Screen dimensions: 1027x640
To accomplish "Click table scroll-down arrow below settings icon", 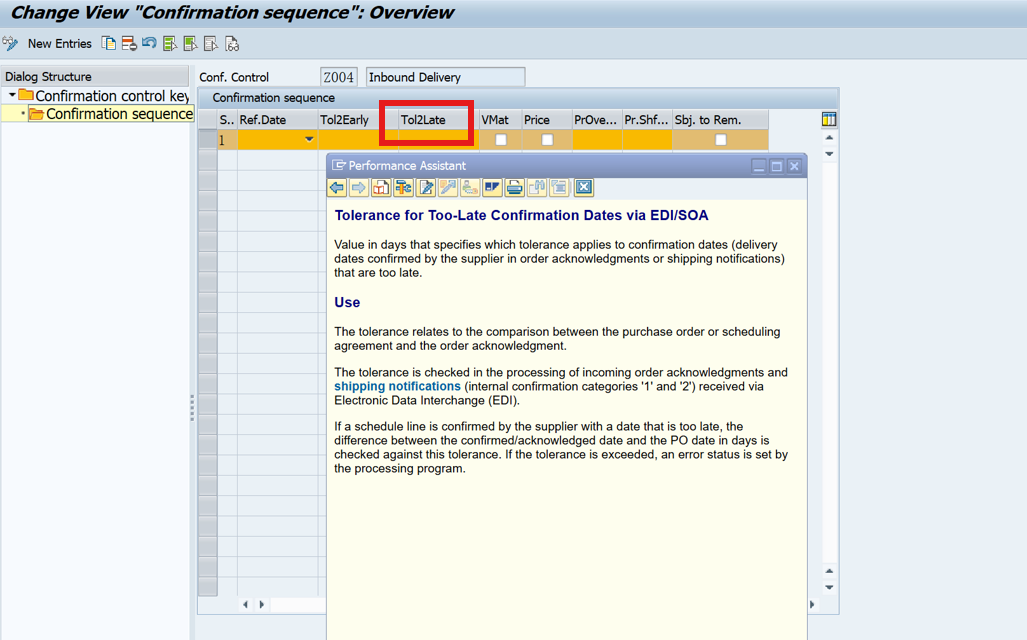I will click(x=829, y=154).
